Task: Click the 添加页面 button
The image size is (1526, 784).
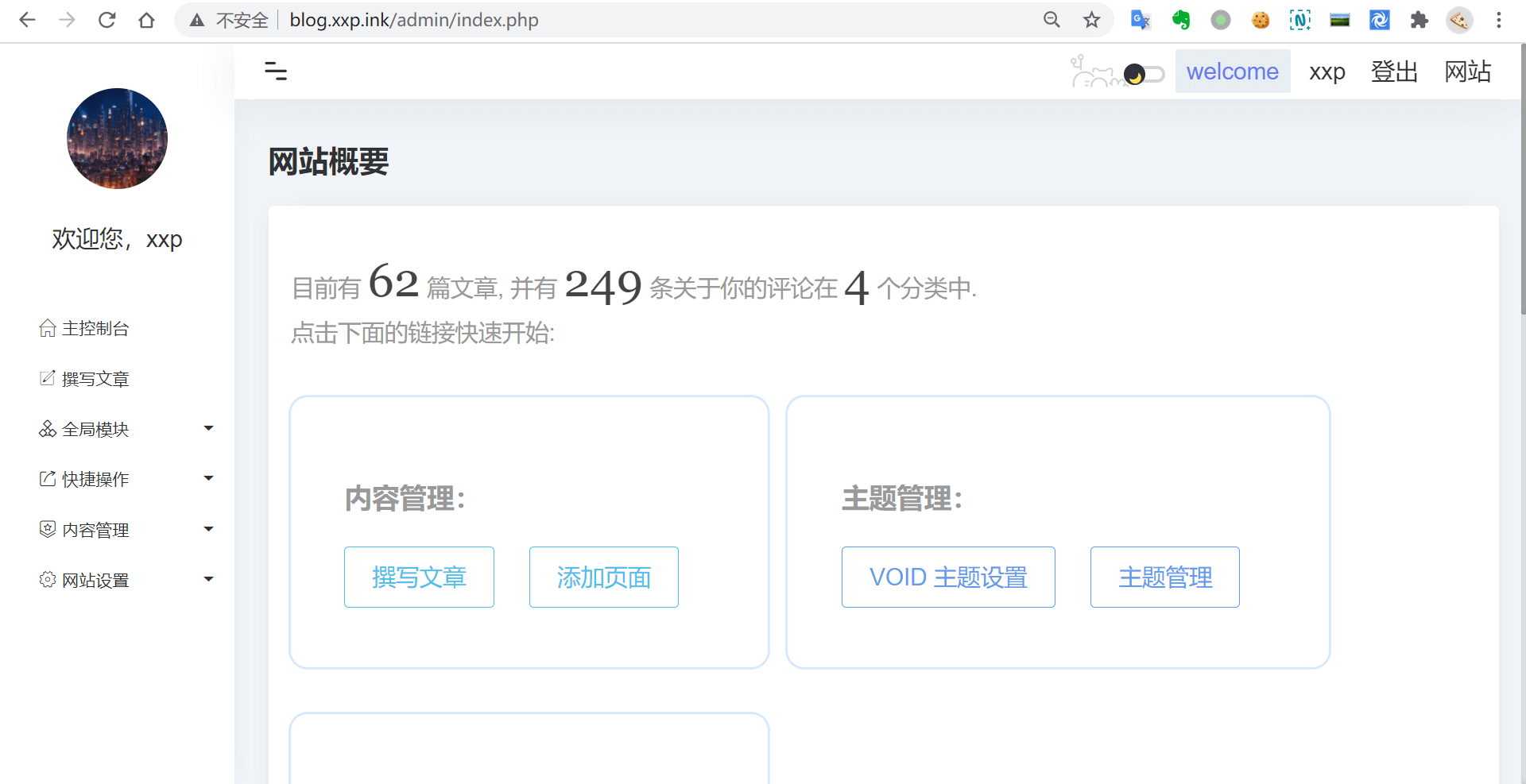Action: [x=603, y=577]
